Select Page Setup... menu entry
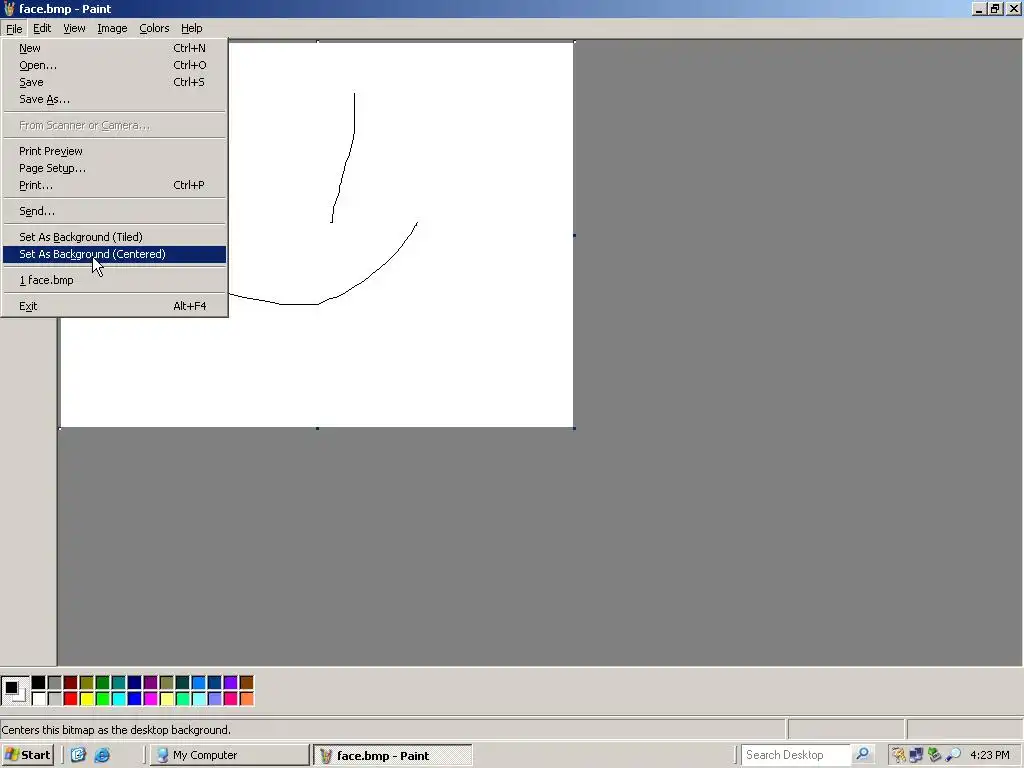The height and width of the screenshot is (768, 1024). (x=114, y=168)
